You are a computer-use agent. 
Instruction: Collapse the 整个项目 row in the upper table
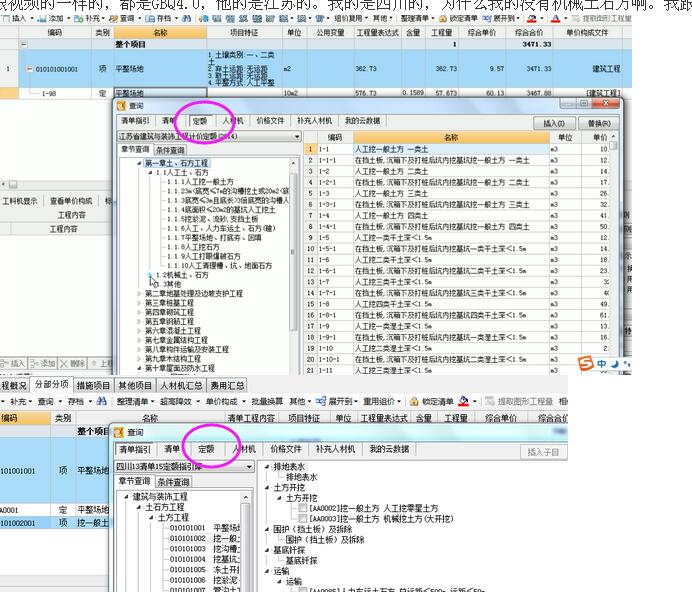(x=24, y=44)
